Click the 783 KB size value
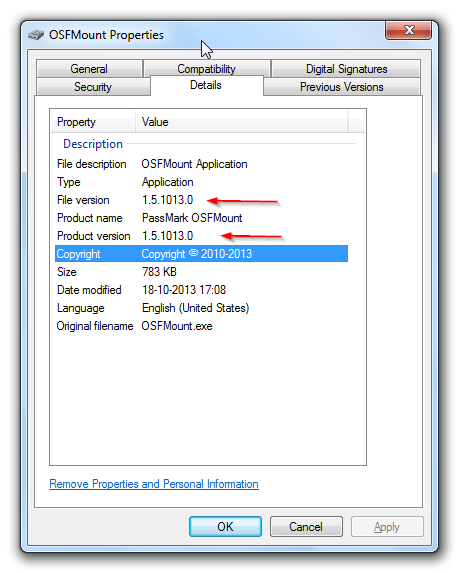The image size is (459, 573). [159, 272]
